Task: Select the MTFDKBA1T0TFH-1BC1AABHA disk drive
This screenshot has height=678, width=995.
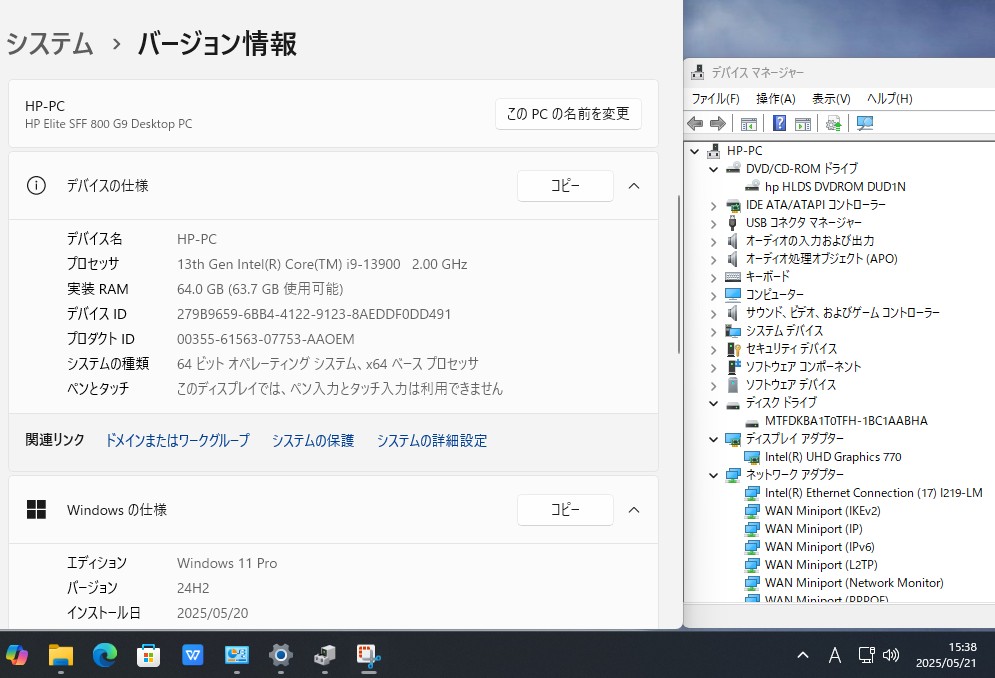Action: pos(846,421)
